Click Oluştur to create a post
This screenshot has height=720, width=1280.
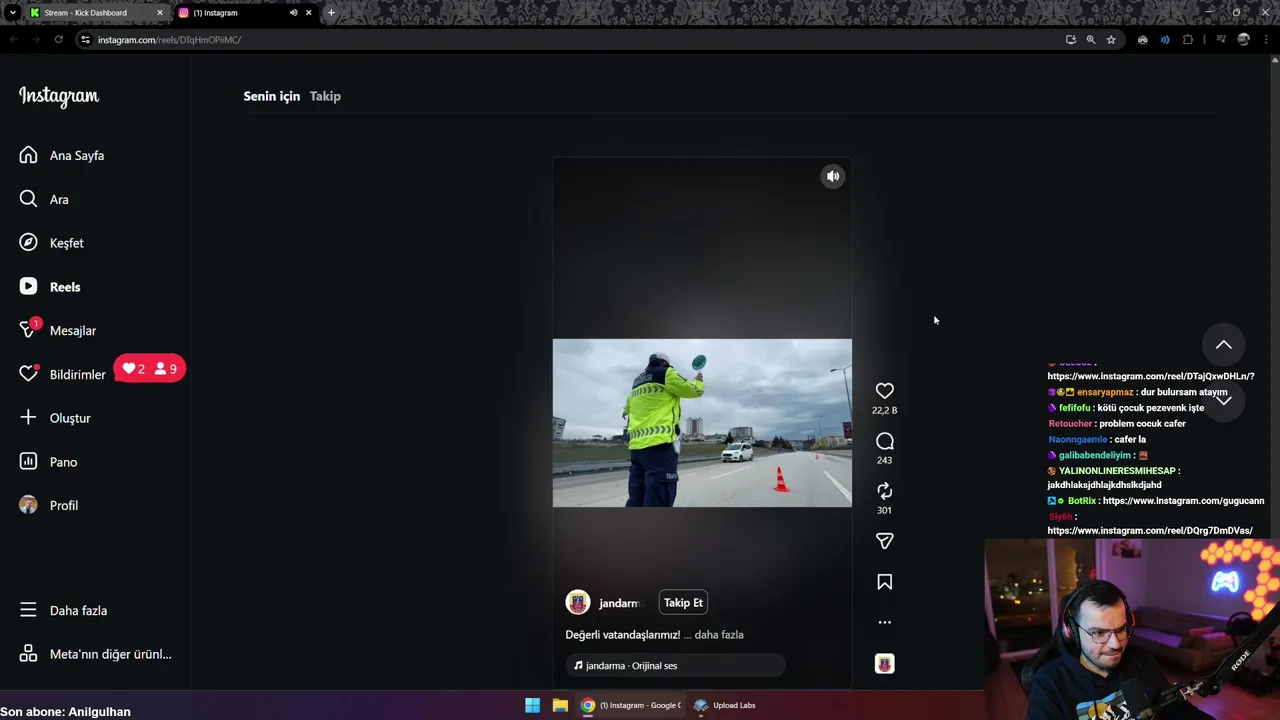[55, 418]
